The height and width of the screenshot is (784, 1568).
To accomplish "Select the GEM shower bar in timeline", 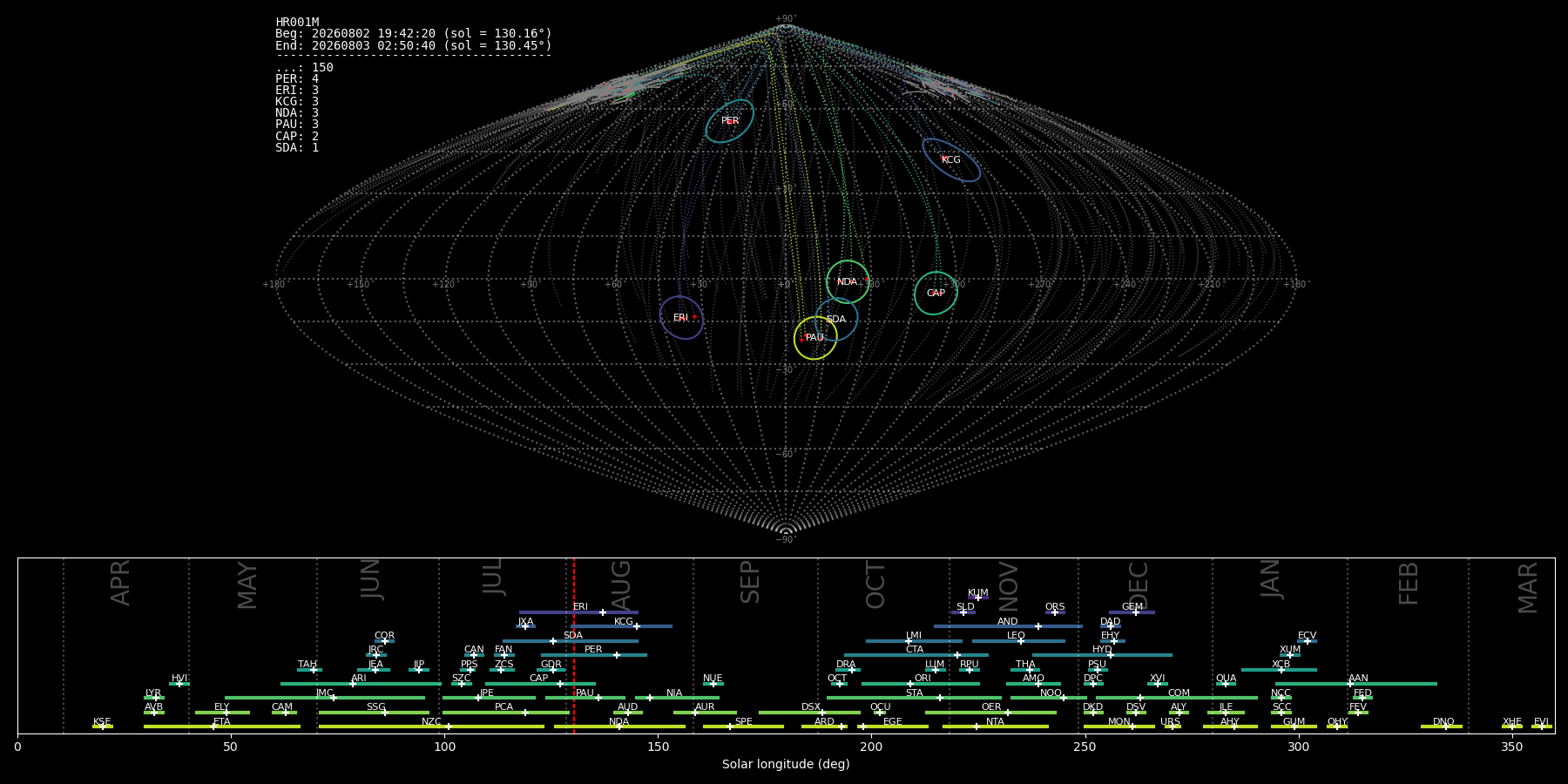I will [x=1132, y=612].
